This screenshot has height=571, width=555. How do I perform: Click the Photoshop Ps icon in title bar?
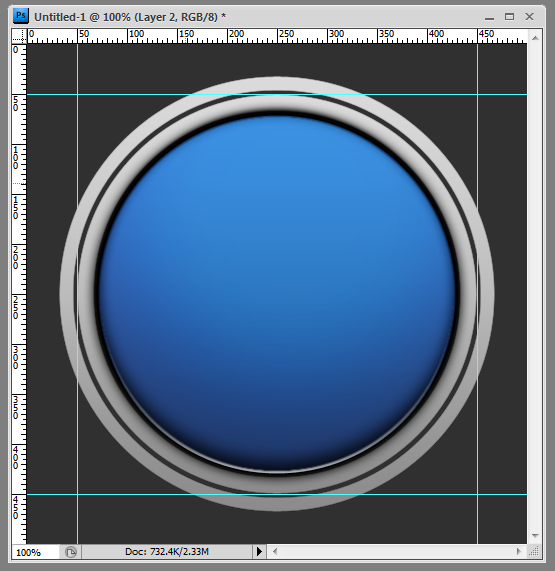tap(21, 16)
